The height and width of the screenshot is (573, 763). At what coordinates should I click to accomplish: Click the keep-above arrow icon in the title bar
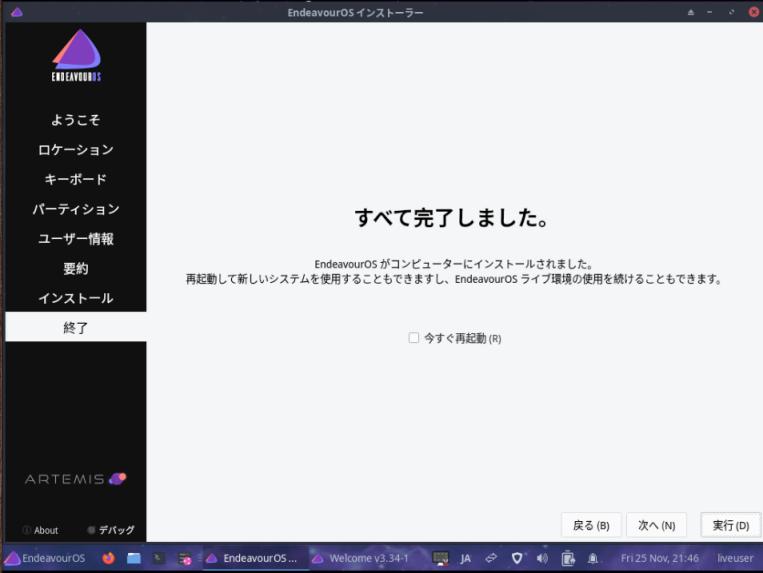690,12
